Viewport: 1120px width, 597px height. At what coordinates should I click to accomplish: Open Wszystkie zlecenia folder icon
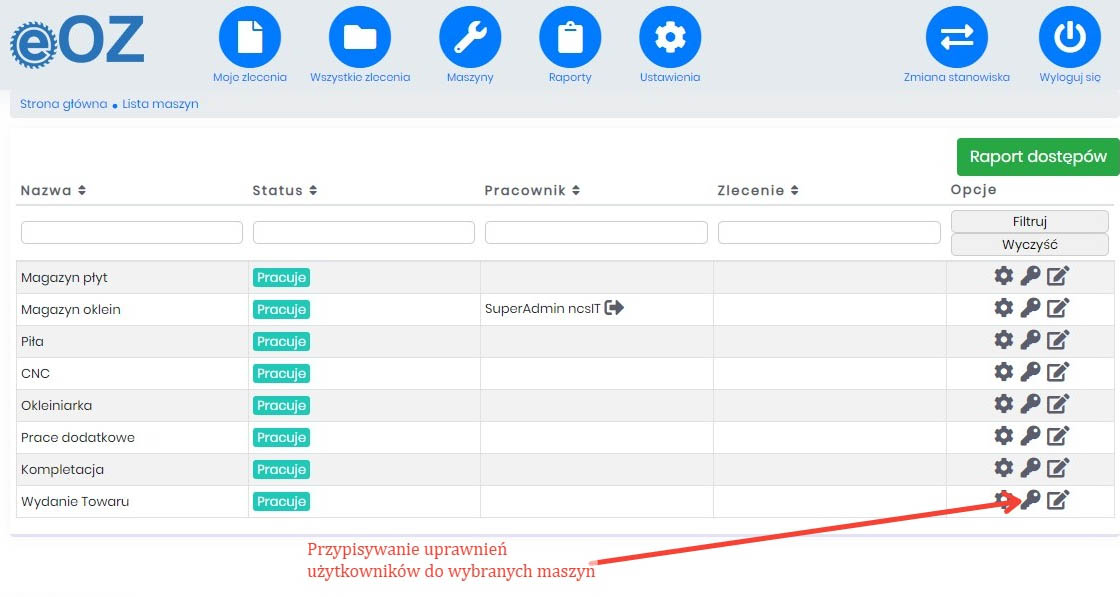[360, 38]
